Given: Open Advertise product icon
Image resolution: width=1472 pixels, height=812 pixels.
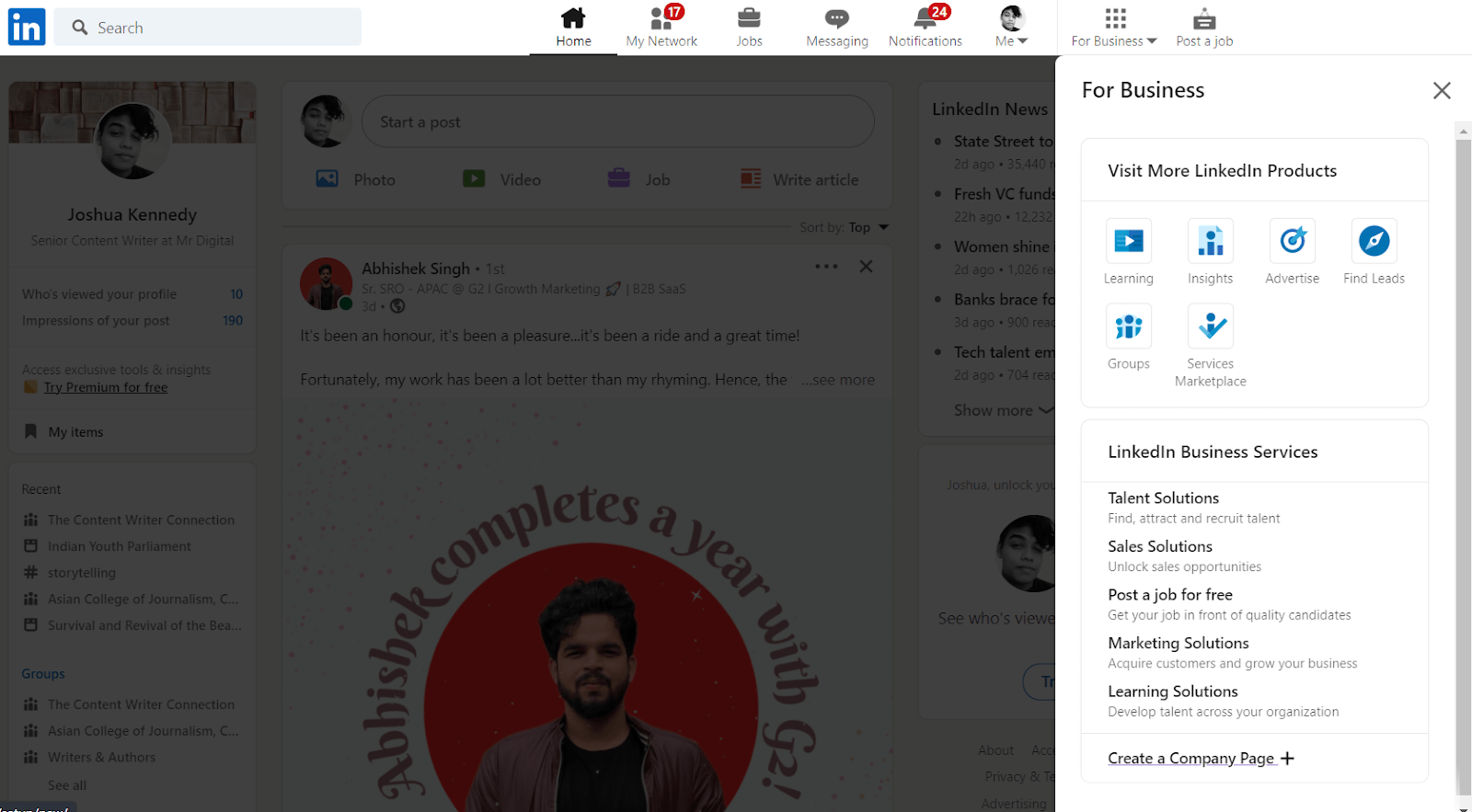Looking at the screenshot, I should (1293, 242).
